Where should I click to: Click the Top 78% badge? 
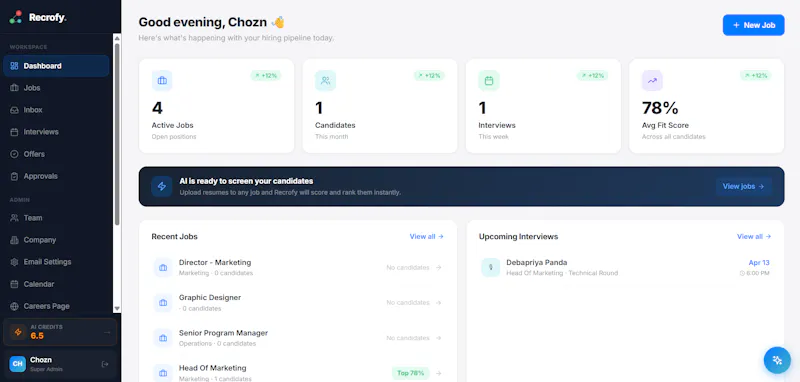[x=411, y=373]
